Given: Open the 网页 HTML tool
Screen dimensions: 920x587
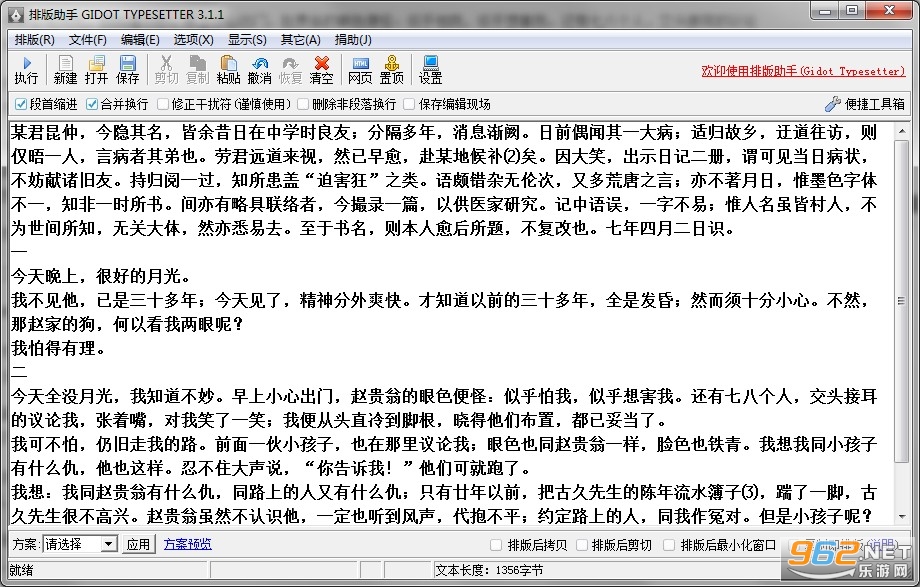Looking at the screenshot, I should point(360,70).
